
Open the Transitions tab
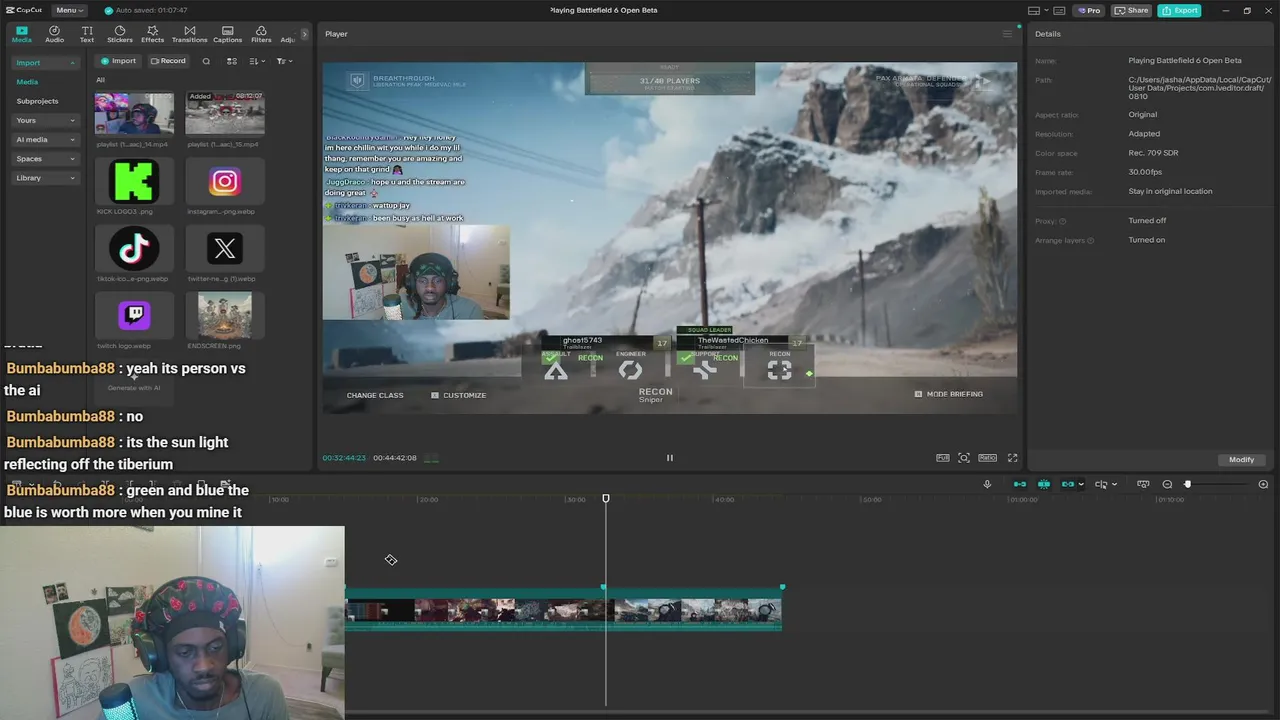coord(189,34)
